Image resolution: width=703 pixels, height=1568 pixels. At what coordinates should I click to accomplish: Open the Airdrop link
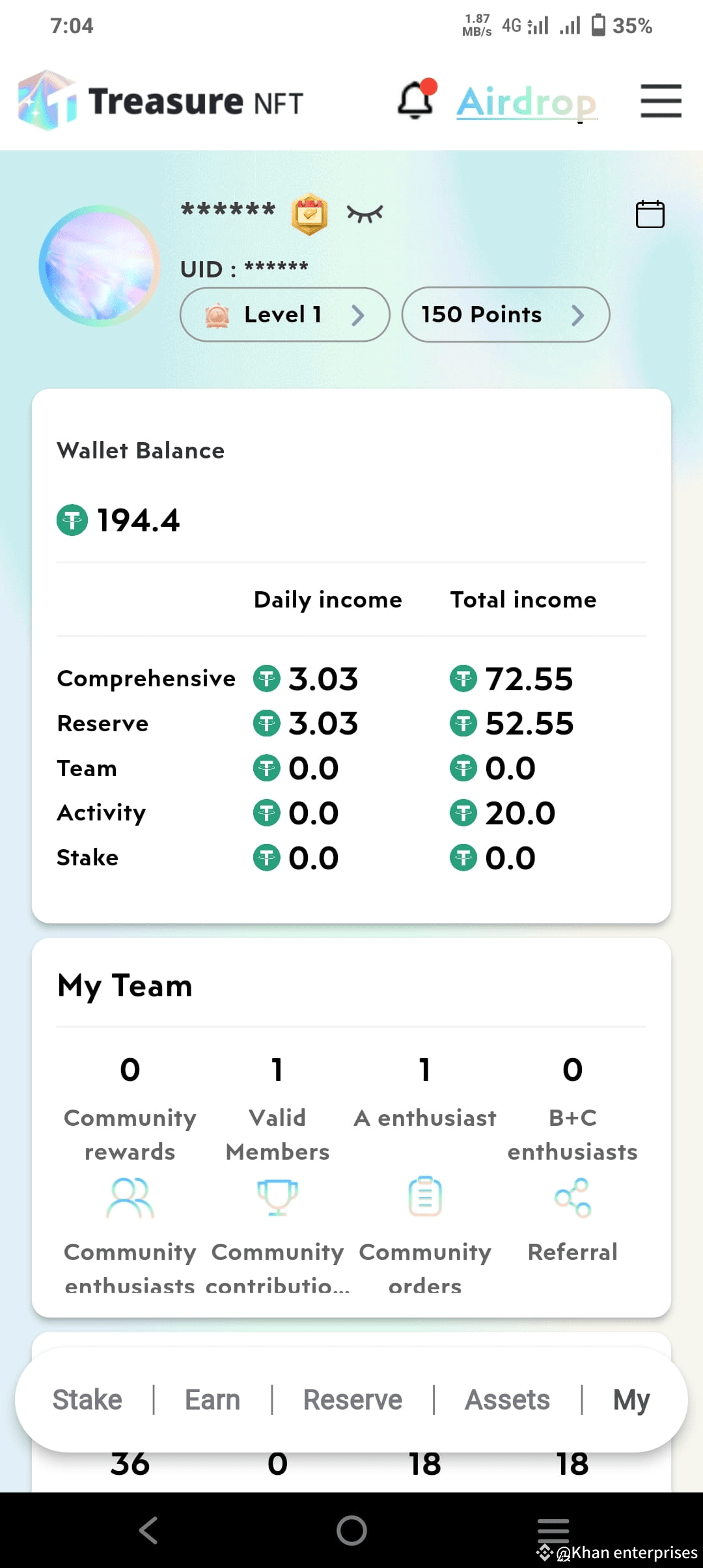tap(527, 102)
